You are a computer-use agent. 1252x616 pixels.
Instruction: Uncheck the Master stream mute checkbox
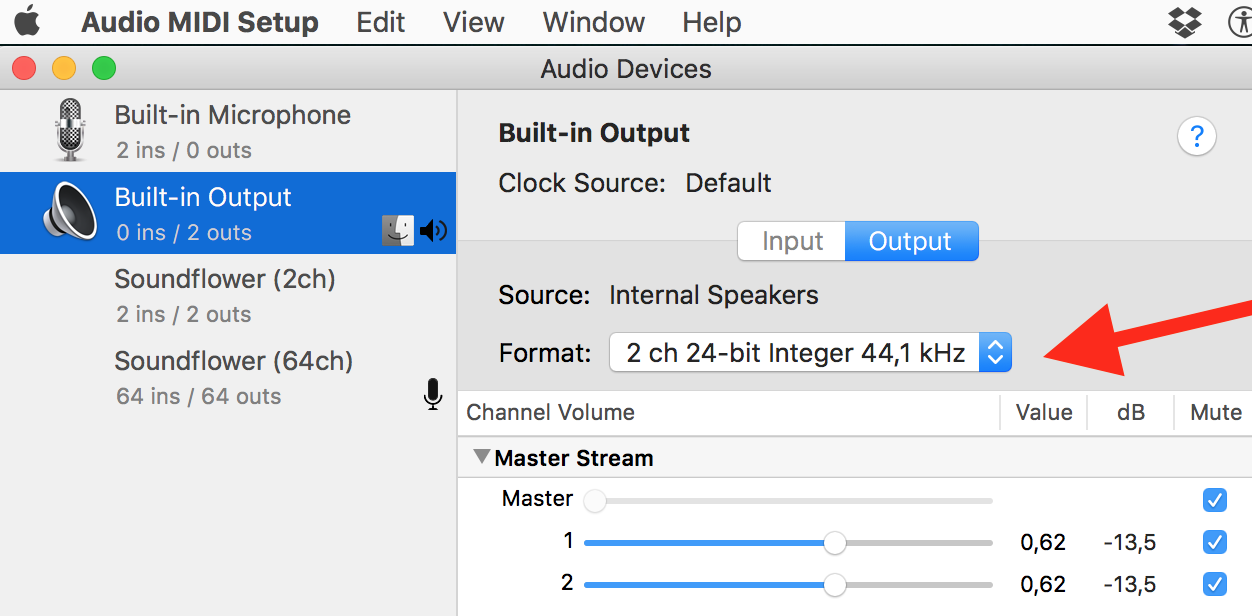pyautogui.click(x=1215, y=500)
